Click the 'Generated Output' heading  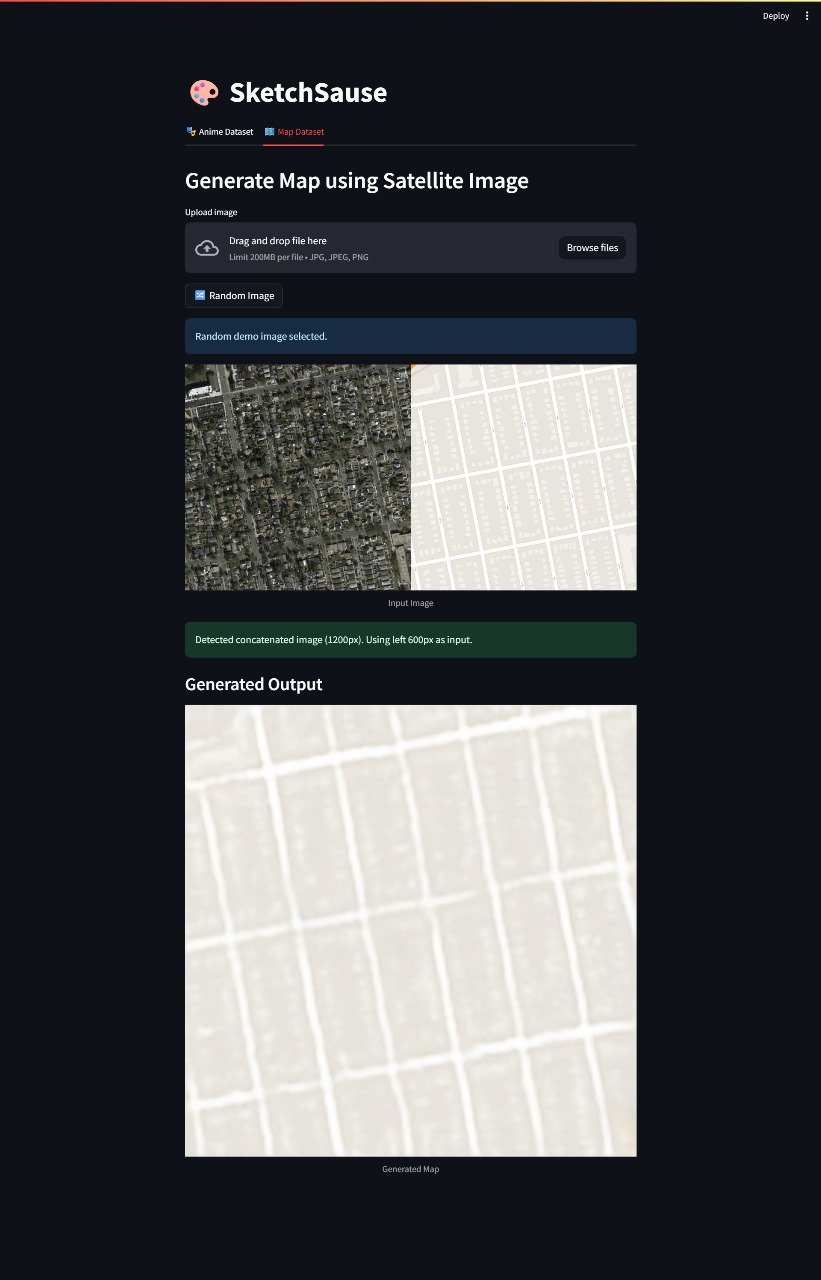(x=254, y=685)
